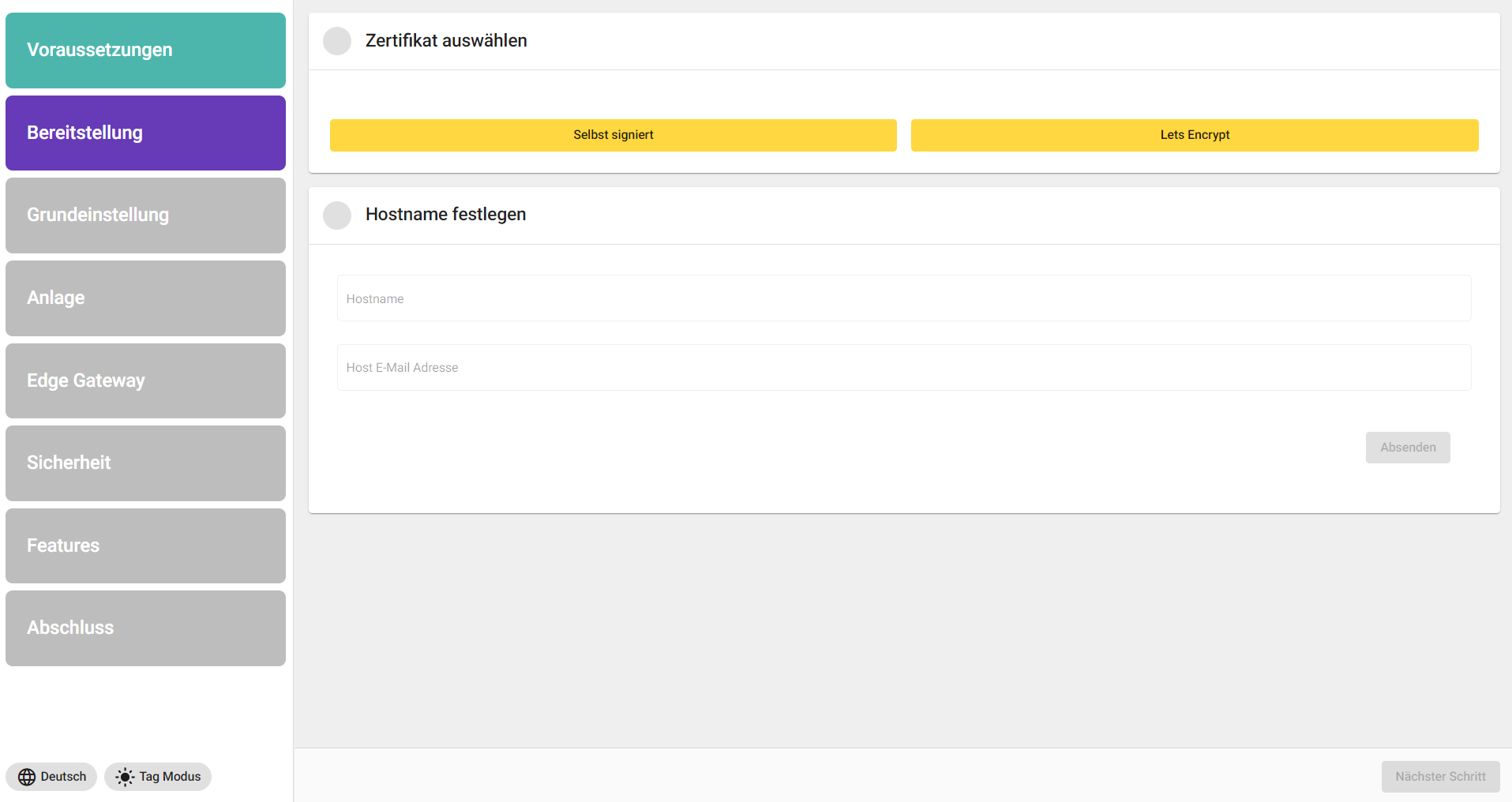Open the Deutsch language selector

point(52,777)
